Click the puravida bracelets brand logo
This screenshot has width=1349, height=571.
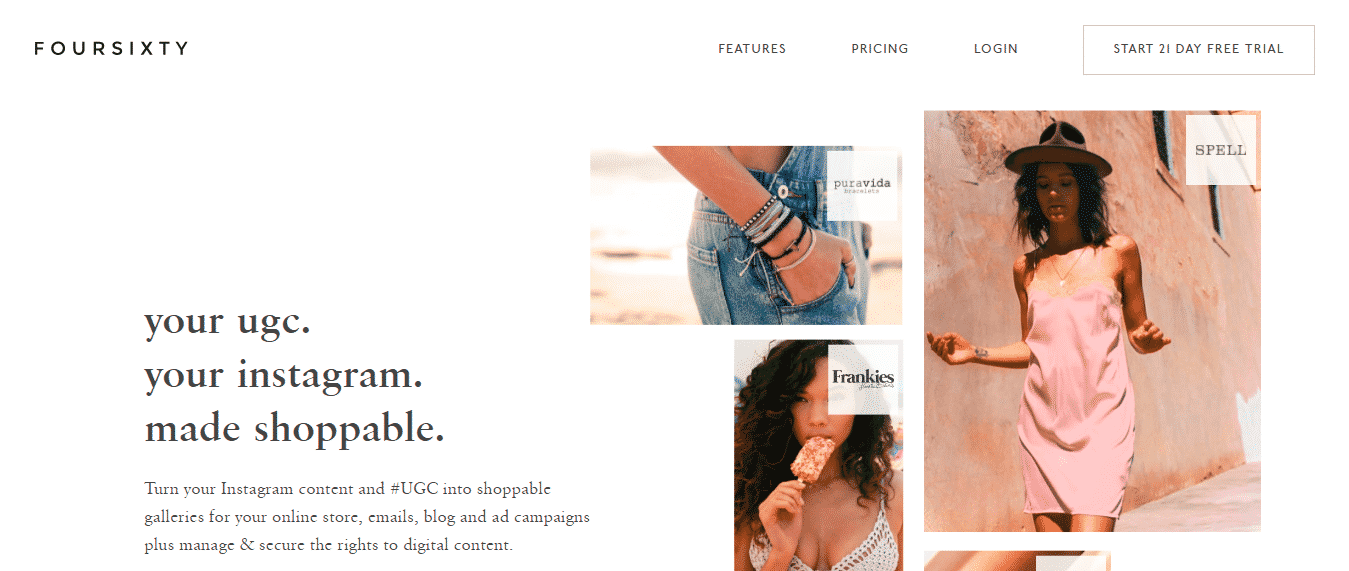pos(862,186)
